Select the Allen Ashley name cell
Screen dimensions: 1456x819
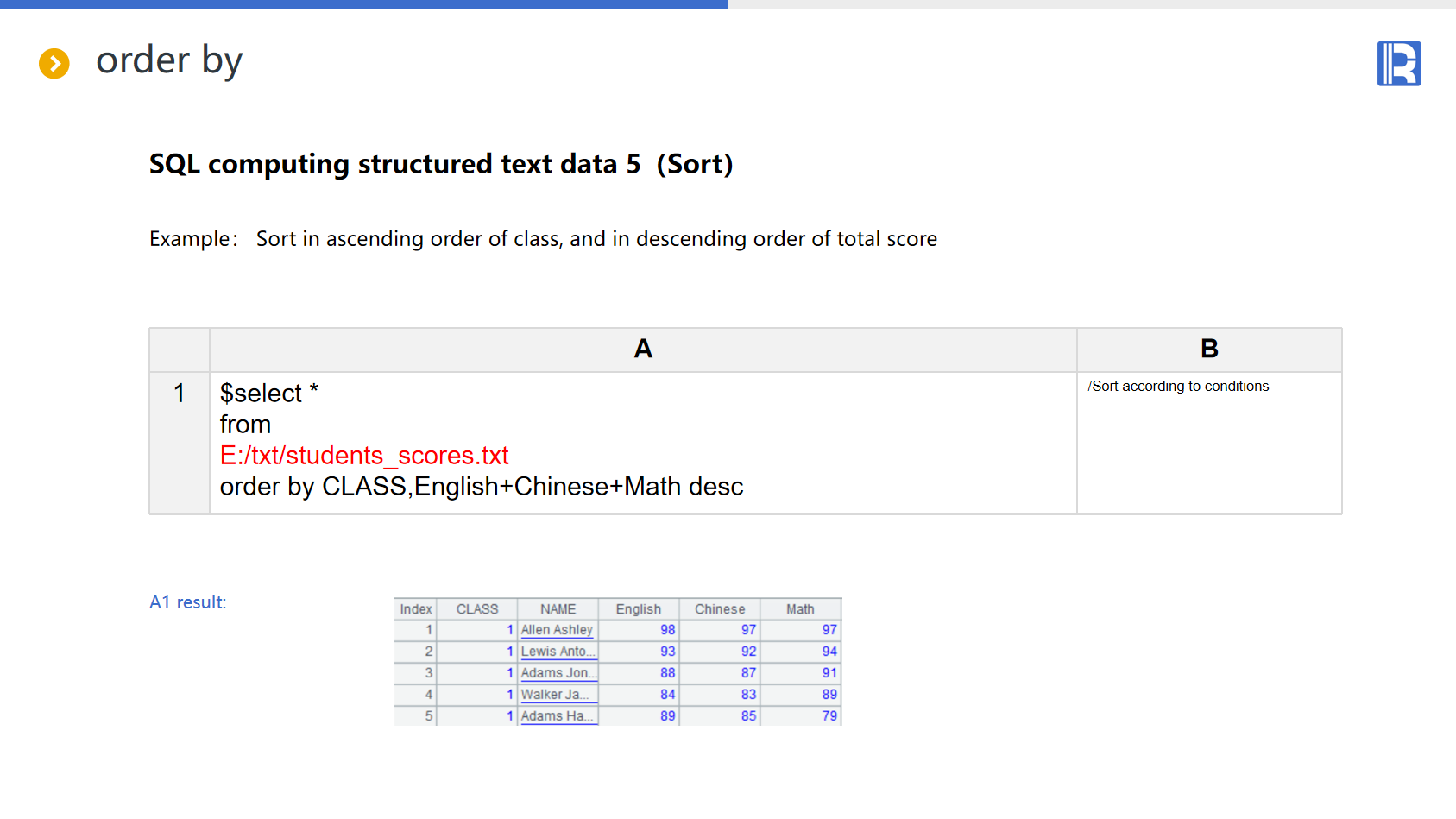tap(557, 630)
